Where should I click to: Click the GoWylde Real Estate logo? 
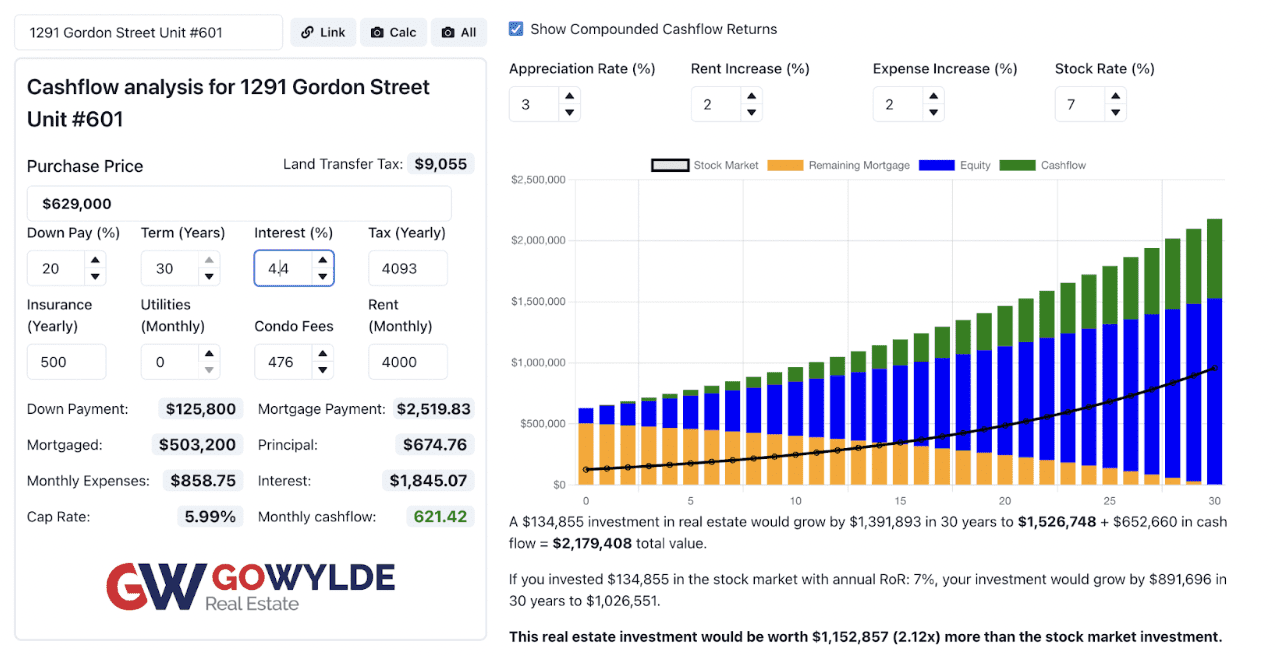[250, 586]
